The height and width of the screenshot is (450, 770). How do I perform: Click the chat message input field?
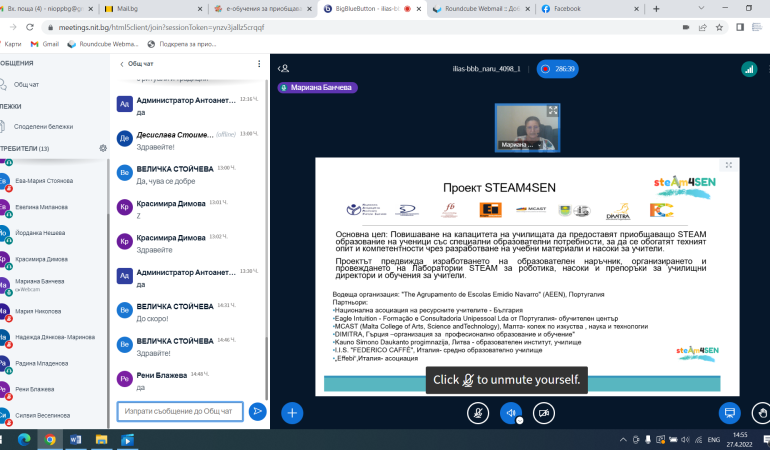[179, 410]
